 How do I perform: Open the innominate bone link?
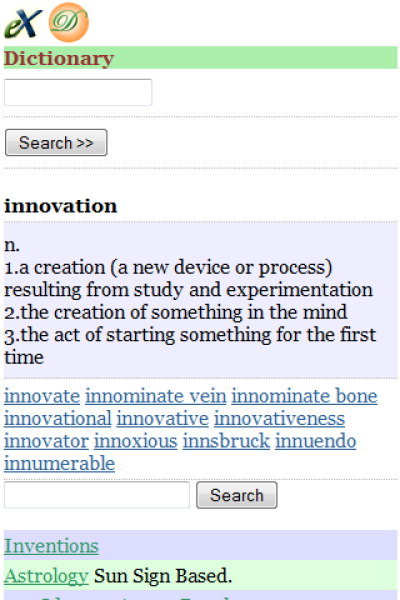click(304, 396)
